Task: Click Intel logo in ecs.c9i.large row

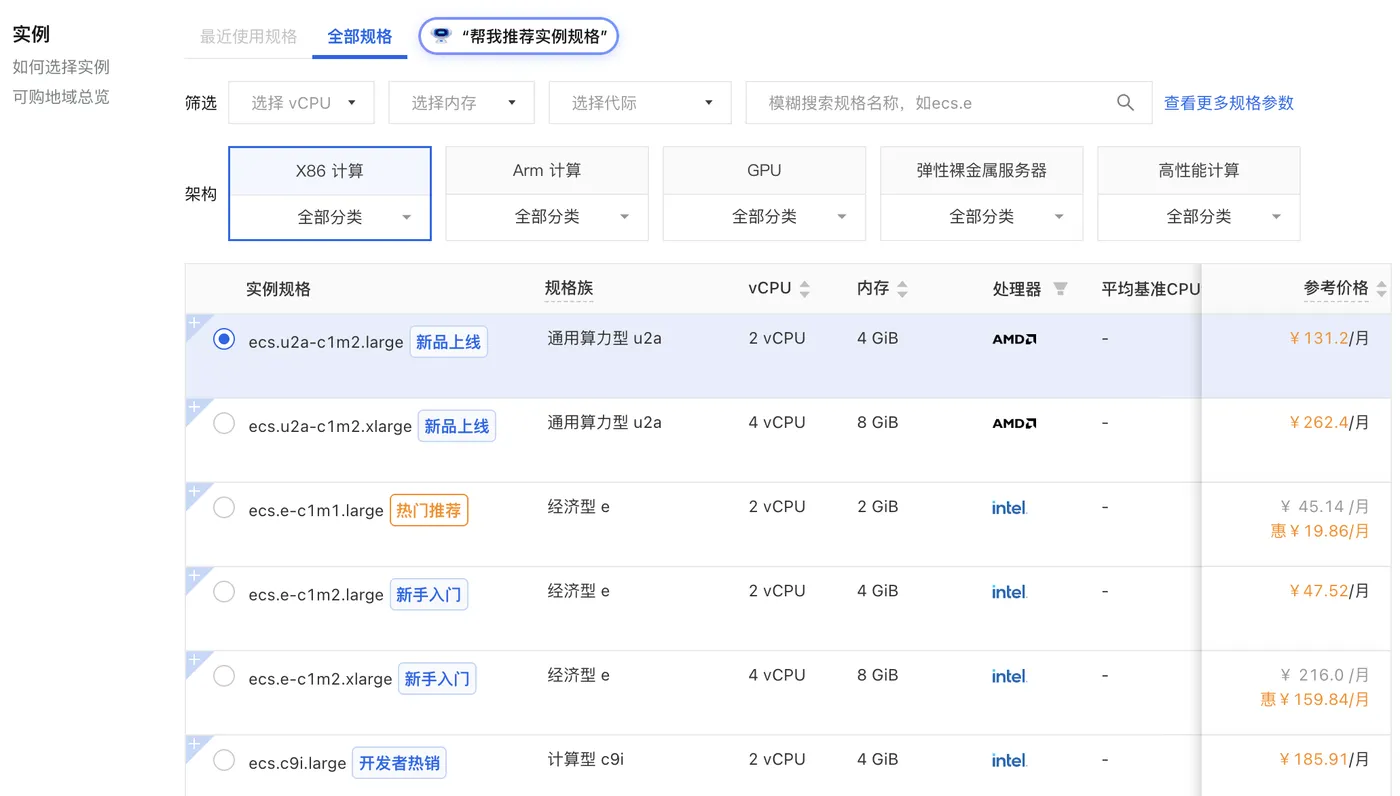Action: 1009,761
